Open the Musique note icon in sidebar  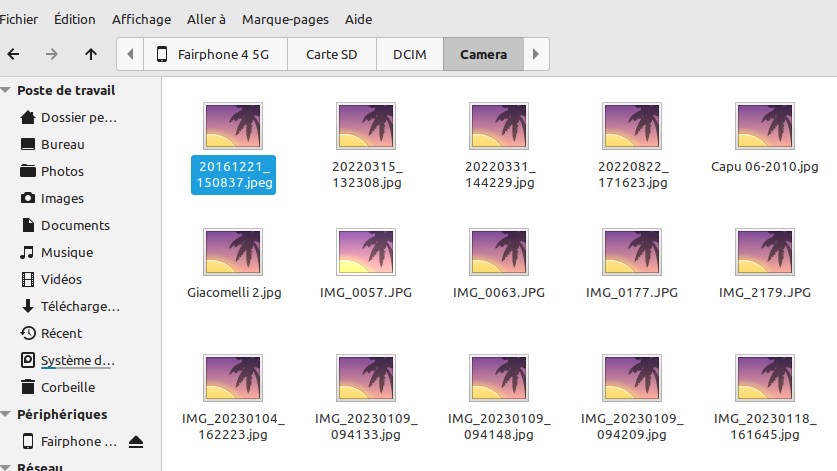tap(27, 252)
